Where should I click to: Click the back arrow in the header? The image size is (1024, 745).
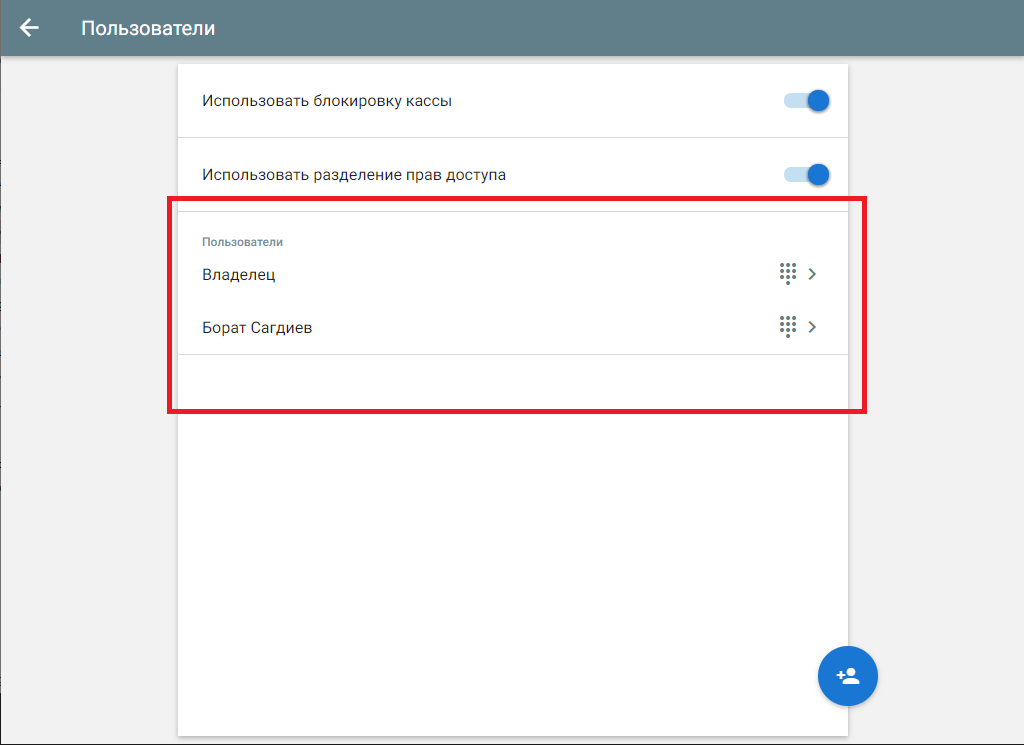30,28
